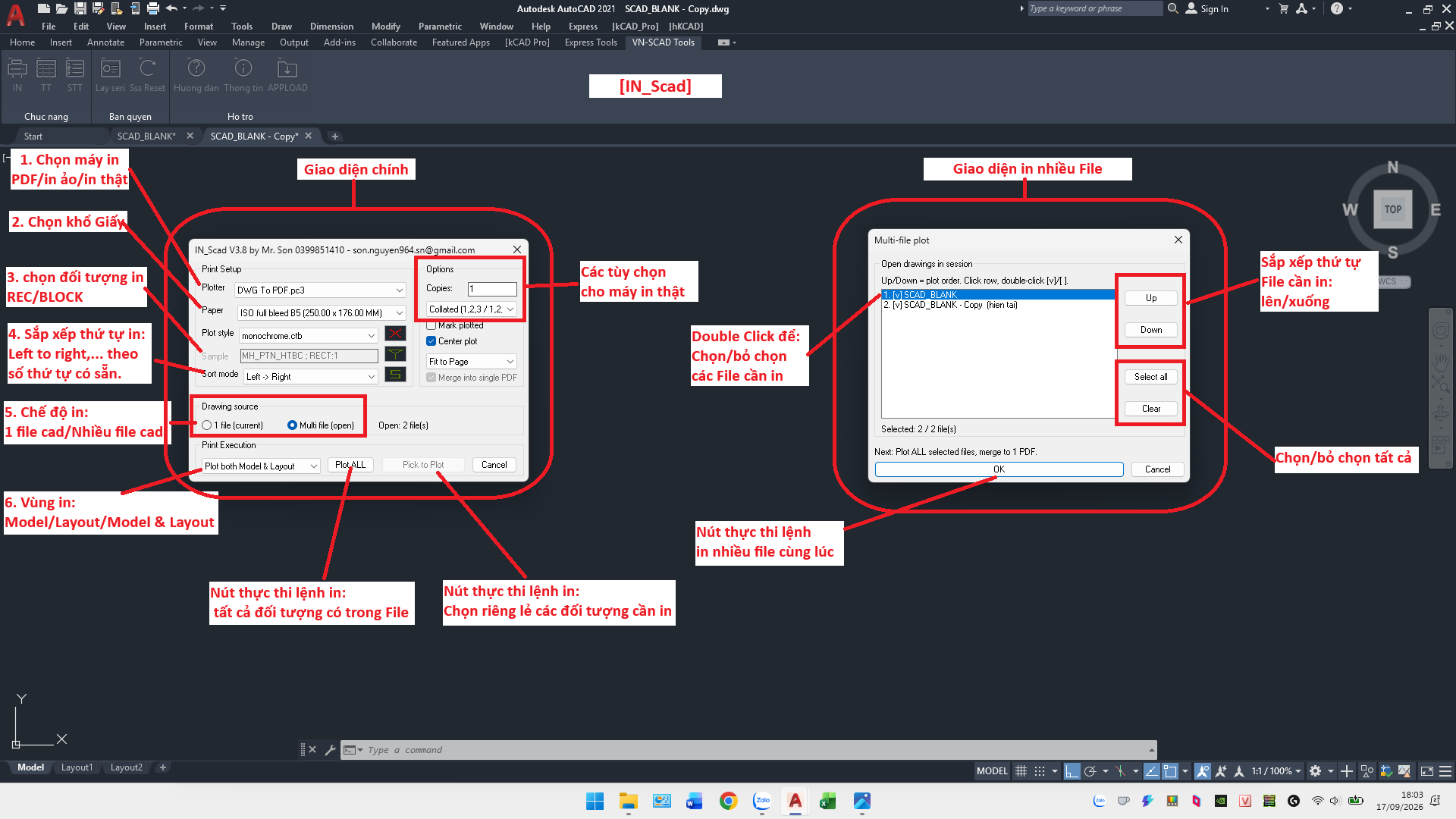Open Google Chrome from the taskbar
Image resolution: width=1456 pixels, height=819 pixels.
[729, 801]
